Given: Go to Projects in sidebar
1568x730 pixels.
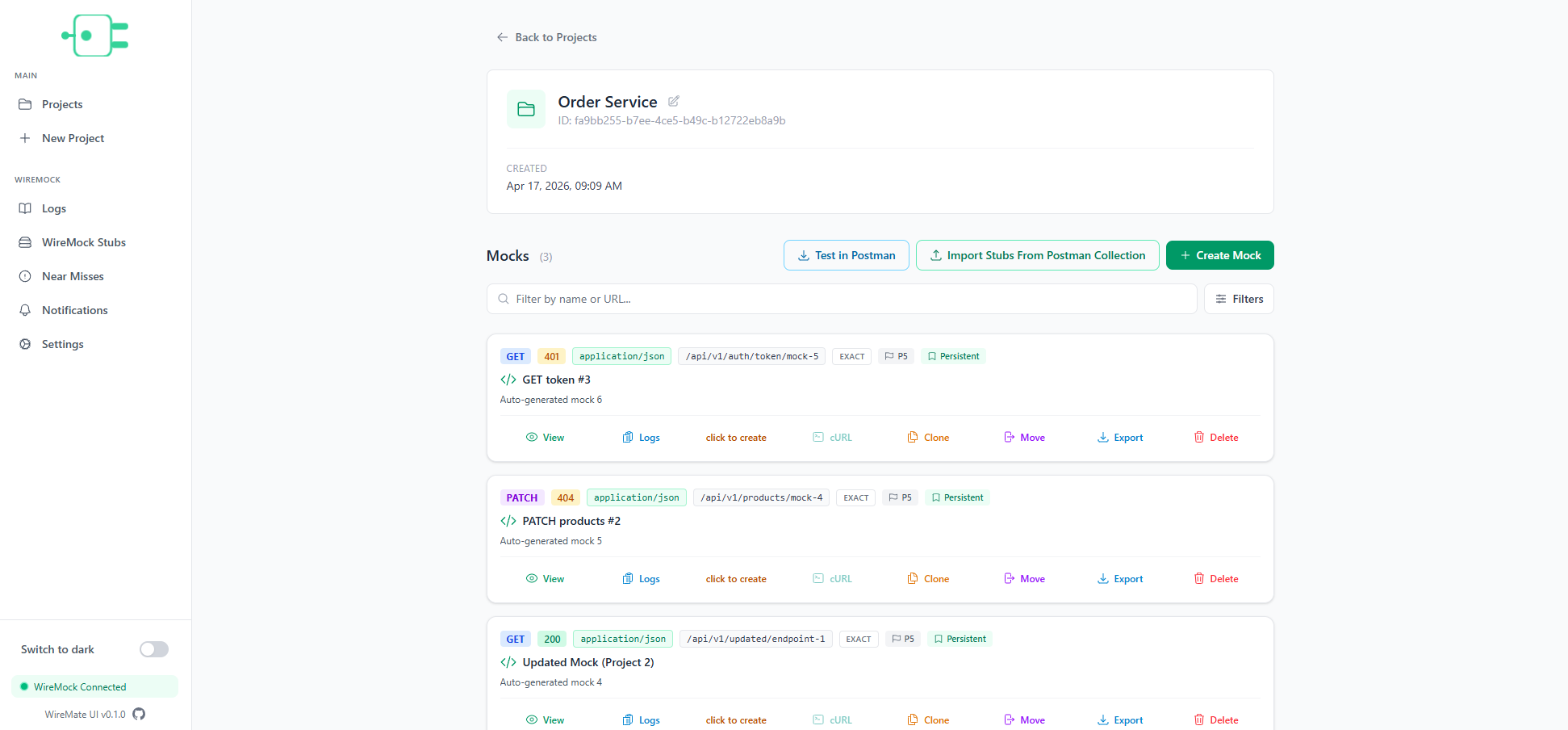Looking at the screenshot, I should click(95, 104).
